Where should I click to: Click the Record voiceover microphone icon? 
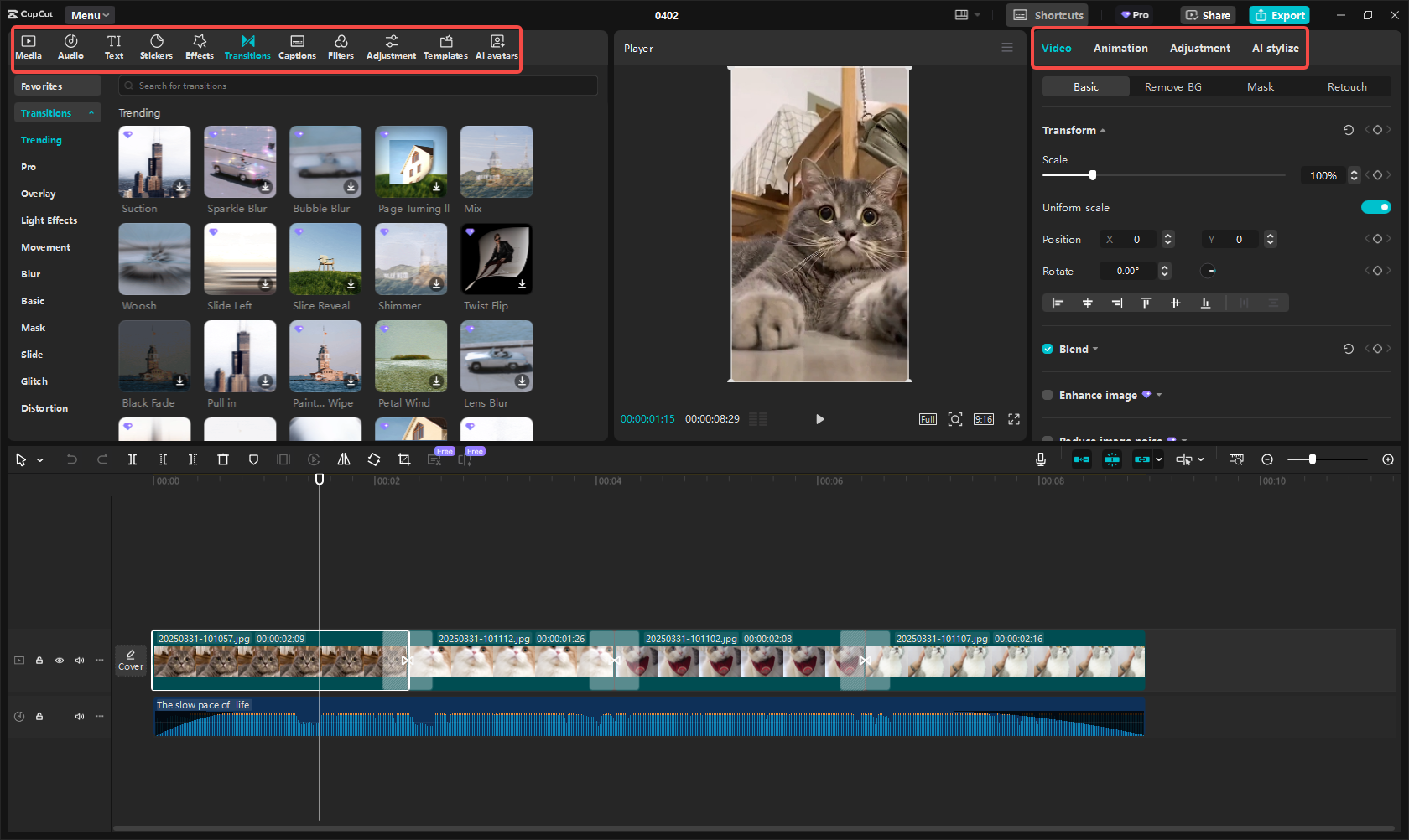1041,459
